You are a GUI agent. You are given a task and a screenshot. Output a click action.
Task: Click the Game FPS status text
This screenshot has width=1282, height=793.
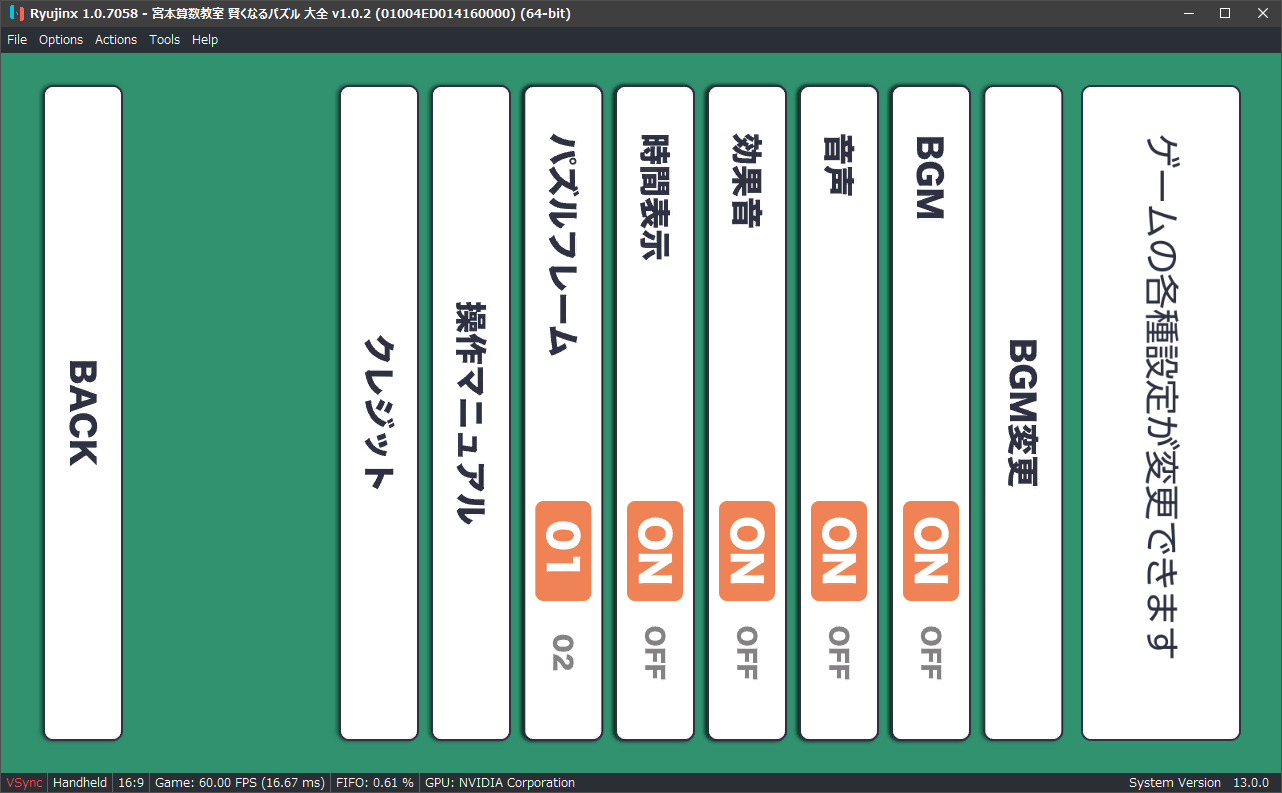[x=240, y=783]
